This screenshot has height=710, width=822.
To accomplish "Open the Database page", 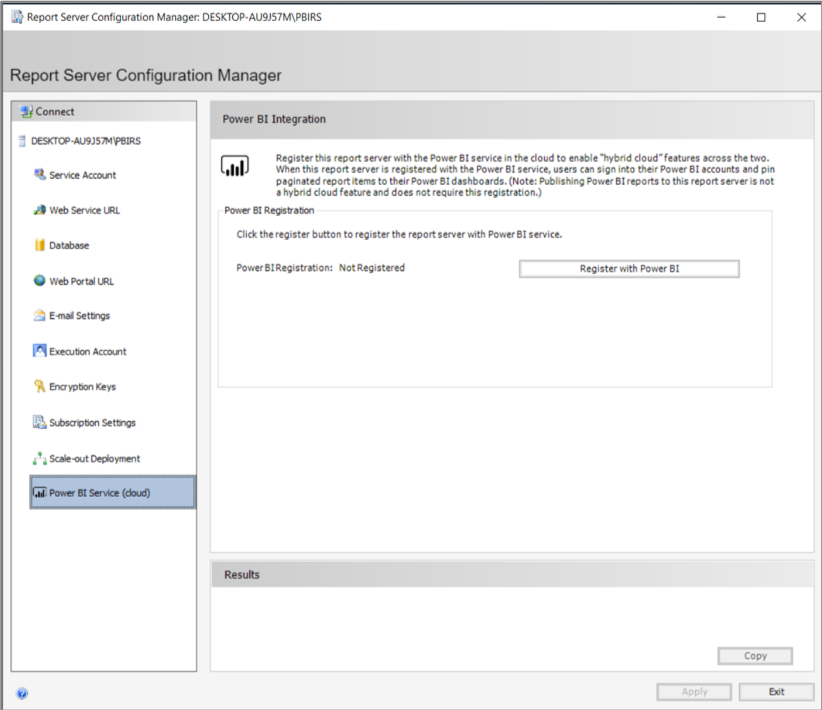I will pyautogui.click(x=69, y=245).
